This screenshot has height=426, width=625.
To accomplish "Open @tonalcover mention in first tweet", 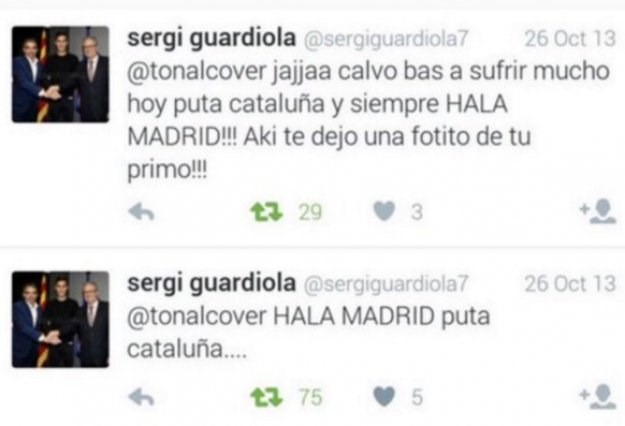I will pos(197,72).
